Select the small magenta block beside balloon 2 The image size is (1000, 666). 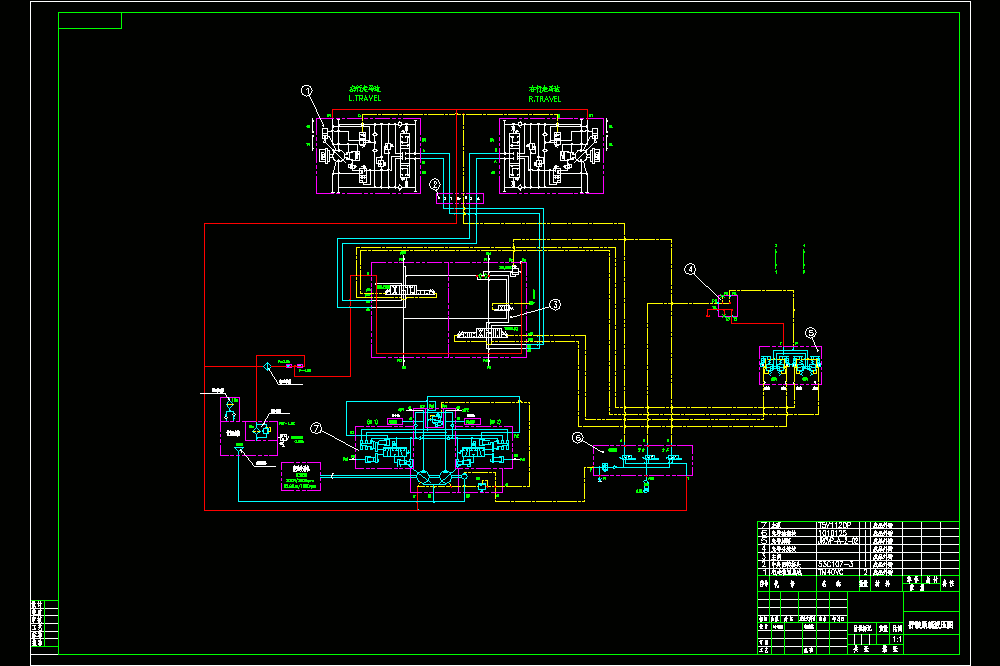(x=460, y=198)
